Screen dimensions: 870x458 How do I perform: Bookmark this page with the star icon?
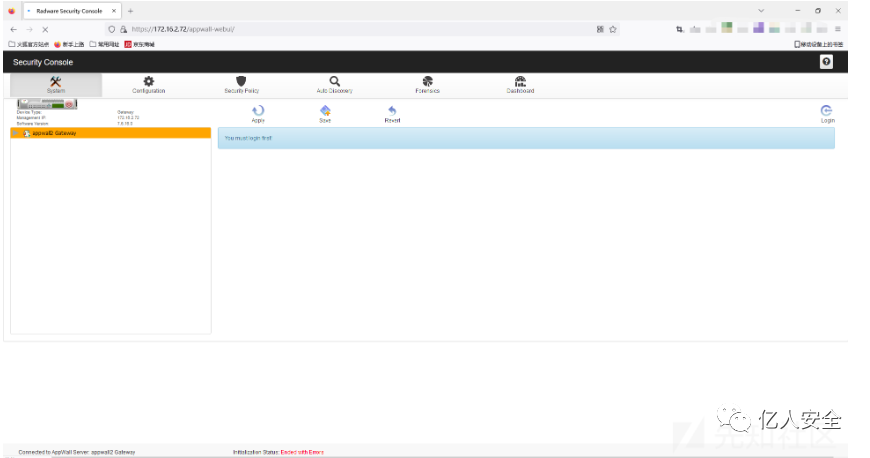[613, 29]
